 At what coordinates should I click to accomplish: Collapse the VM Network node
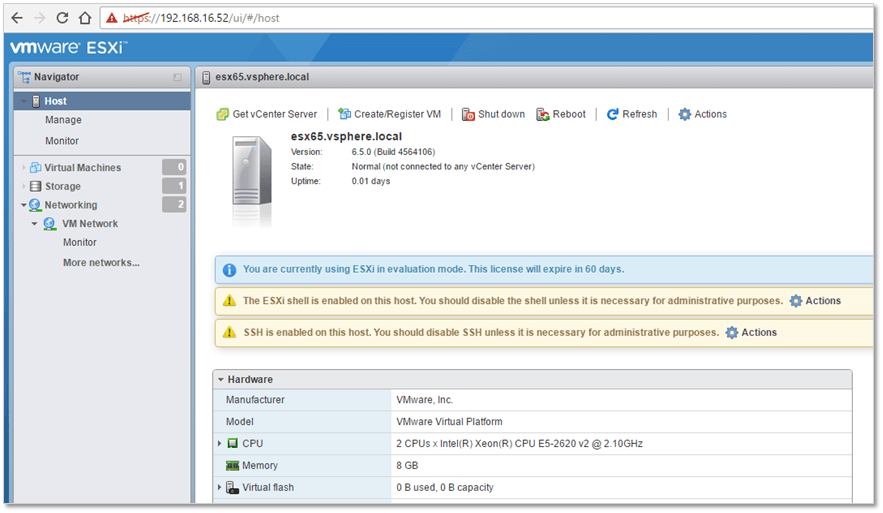coord(34,224)
